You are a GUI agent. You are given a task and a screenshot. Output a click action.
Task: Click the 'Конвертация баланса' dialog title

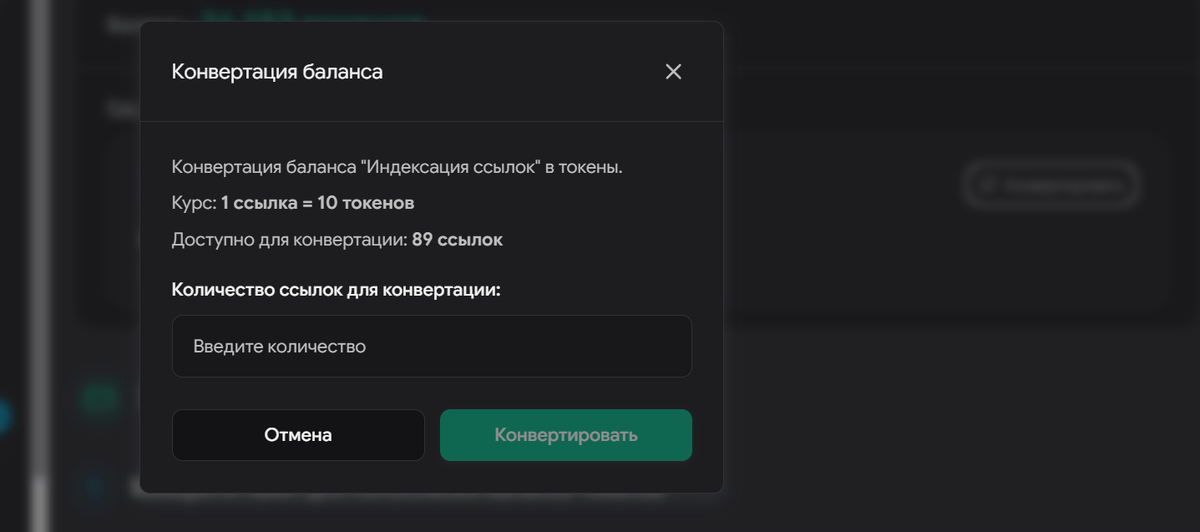point(277,72)
